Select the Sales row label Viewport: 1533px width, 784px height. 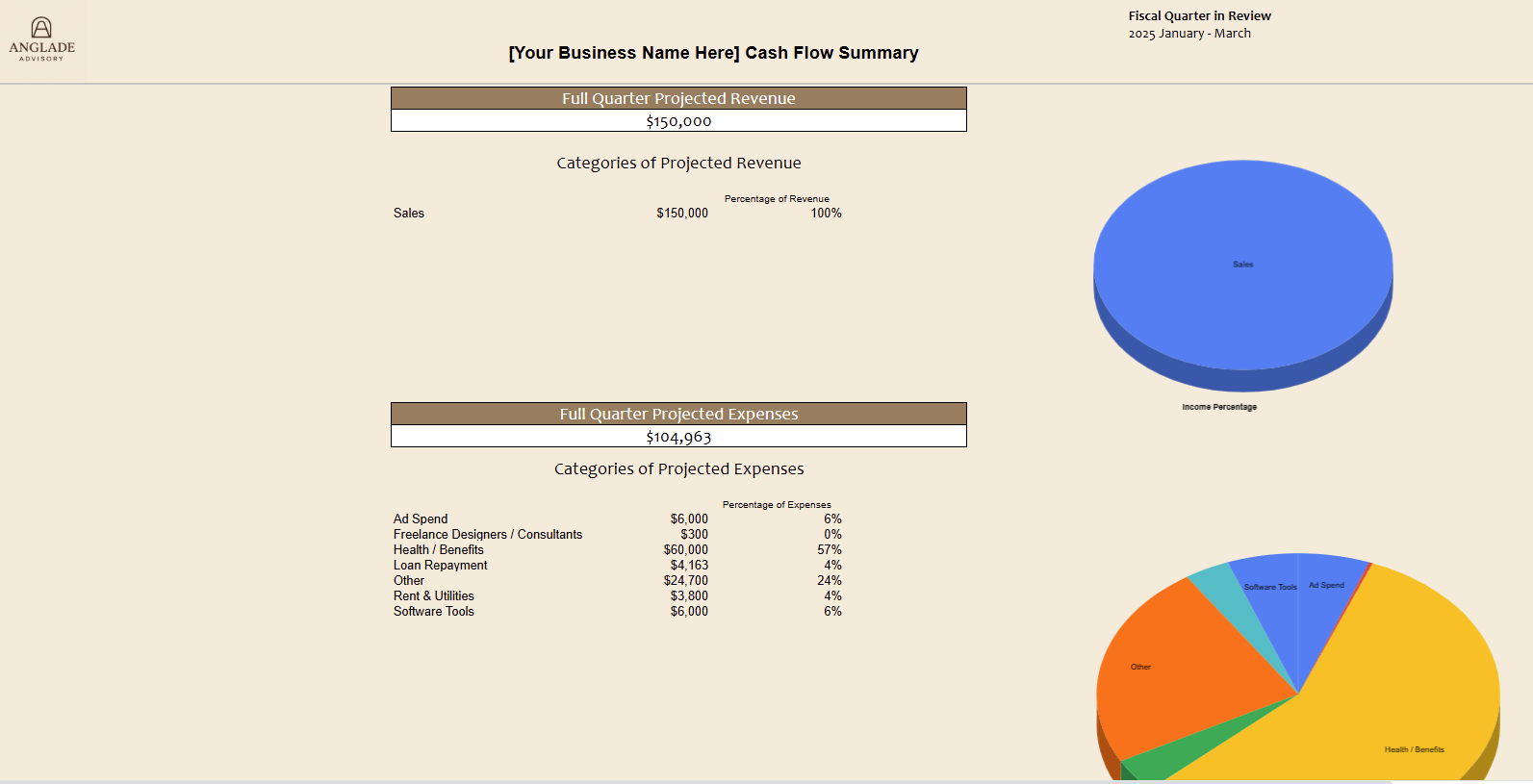pos(409,214)
